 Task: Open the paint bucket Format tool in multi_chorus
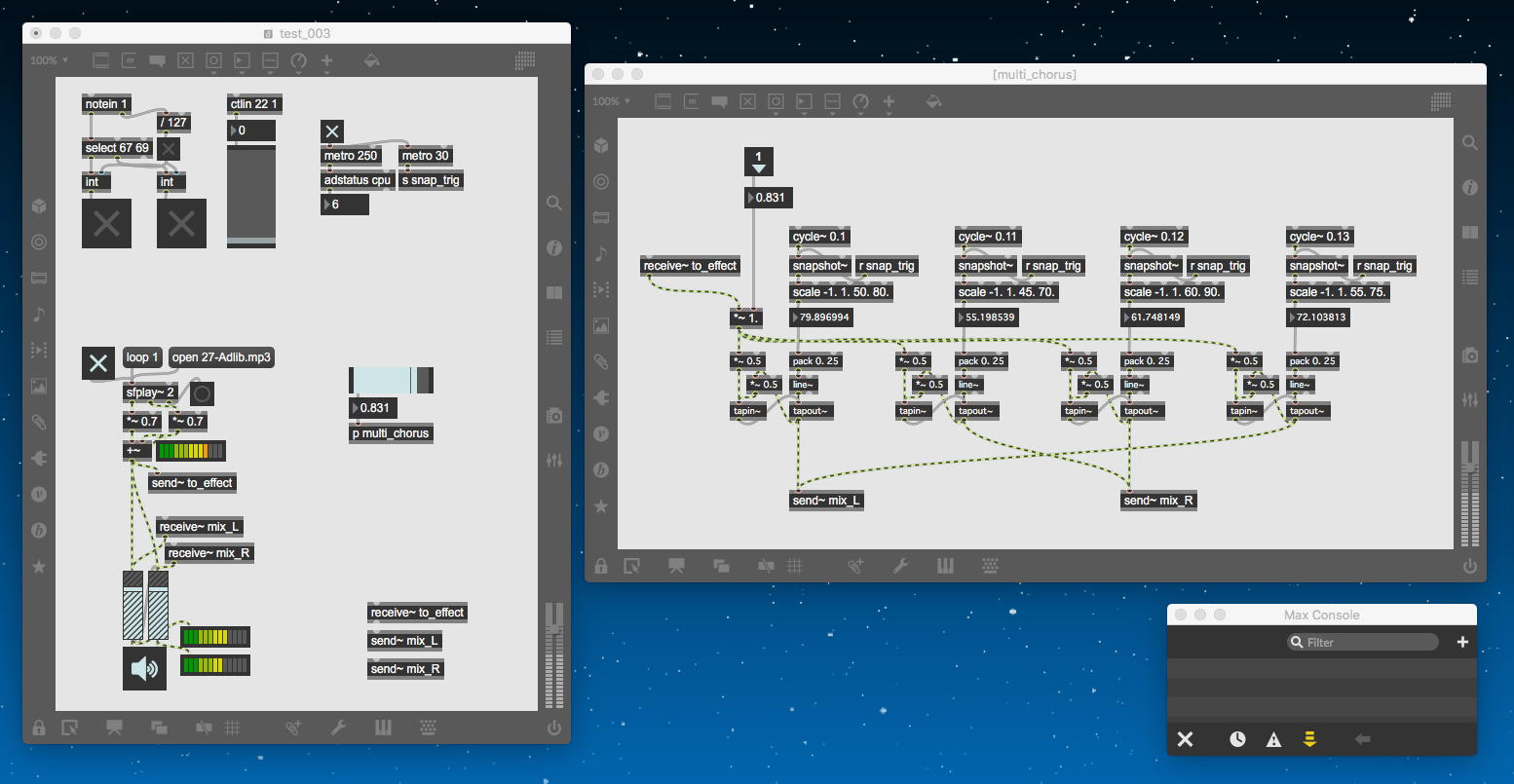[933, 101]
